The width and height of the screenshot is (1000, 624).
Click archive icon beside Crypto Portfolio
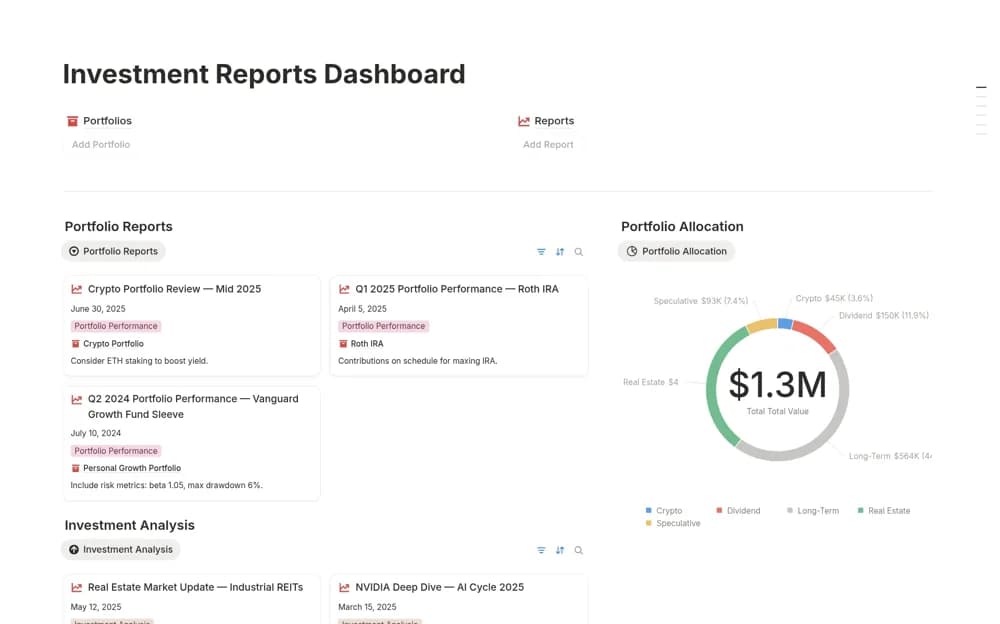click(x=75, y=344)
